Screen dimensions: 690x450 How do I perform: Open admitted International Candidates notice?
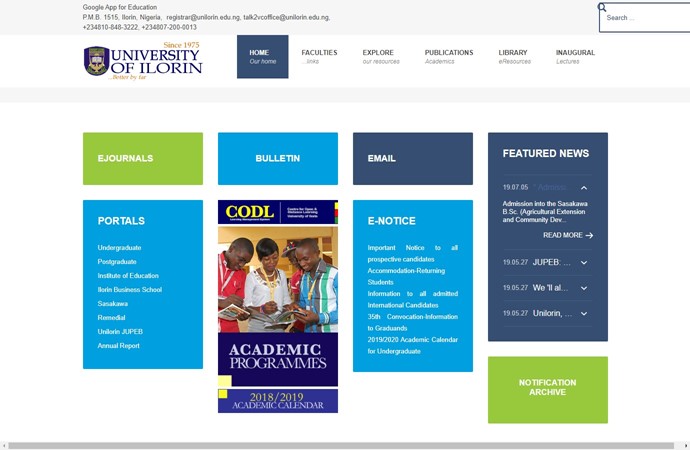click(x=413, y=299)
